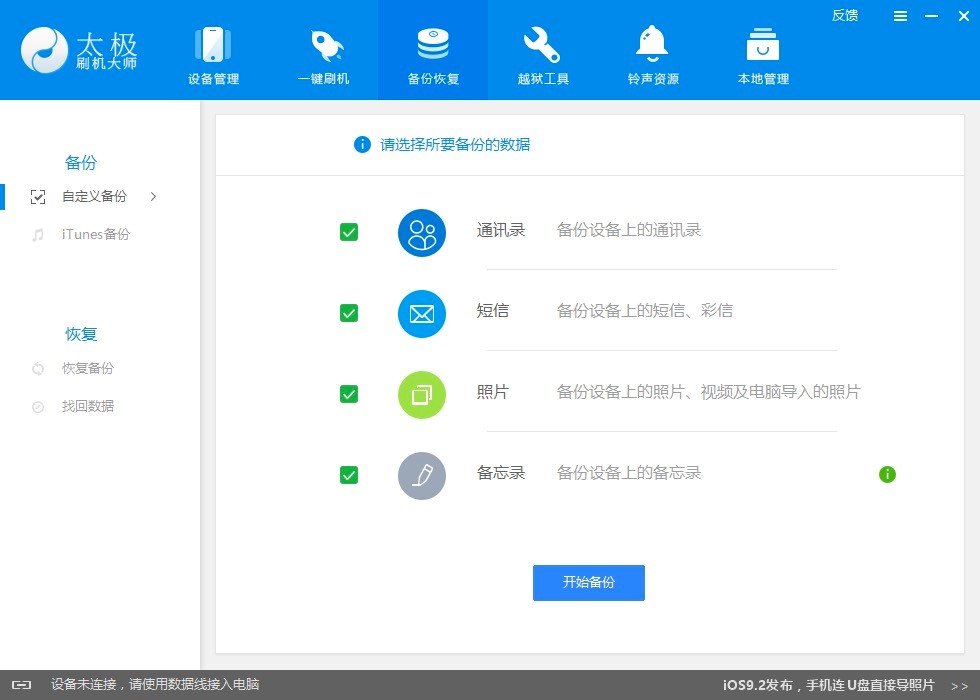980x700 pixels.
Task: Toggle the 备忘录 backup checkbox
Action: [349, 475]
